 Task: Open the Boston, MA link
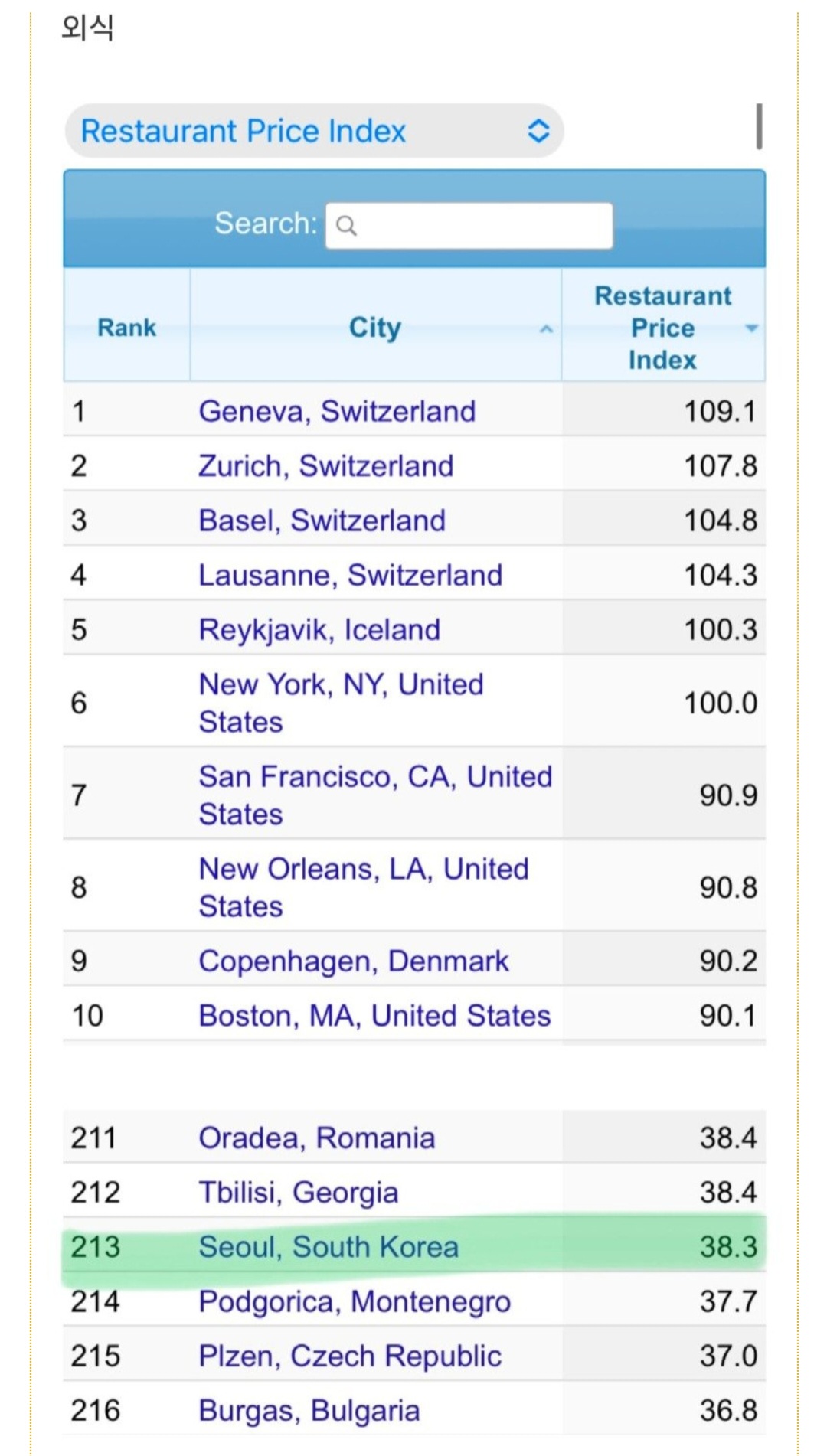374,1015
